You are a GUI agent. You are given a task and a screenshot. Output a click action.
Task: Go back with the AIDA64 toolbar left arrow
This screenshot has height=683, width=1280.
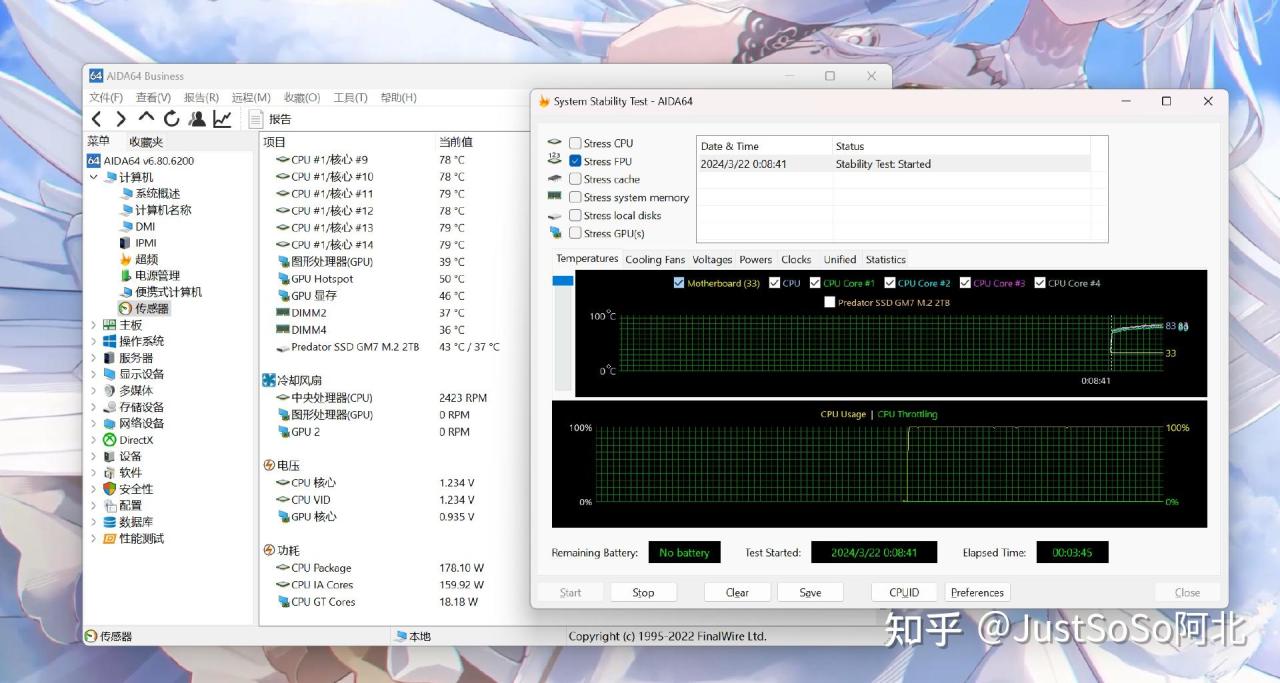point(97,119)
